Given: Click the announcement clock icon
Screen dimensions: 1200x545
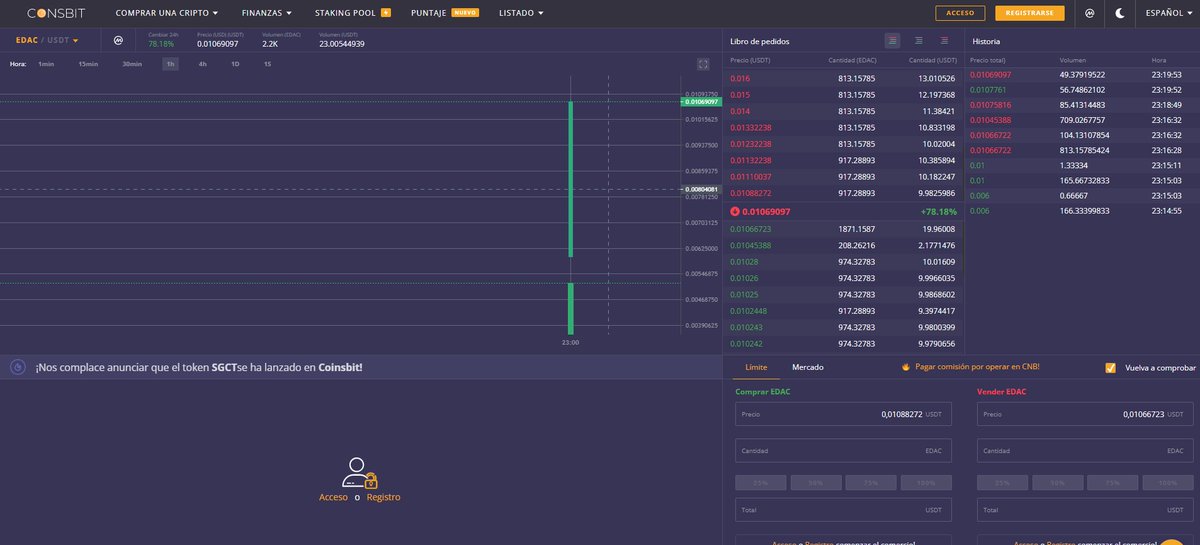Looking at the screenshot, I should (x=18, y=367).
